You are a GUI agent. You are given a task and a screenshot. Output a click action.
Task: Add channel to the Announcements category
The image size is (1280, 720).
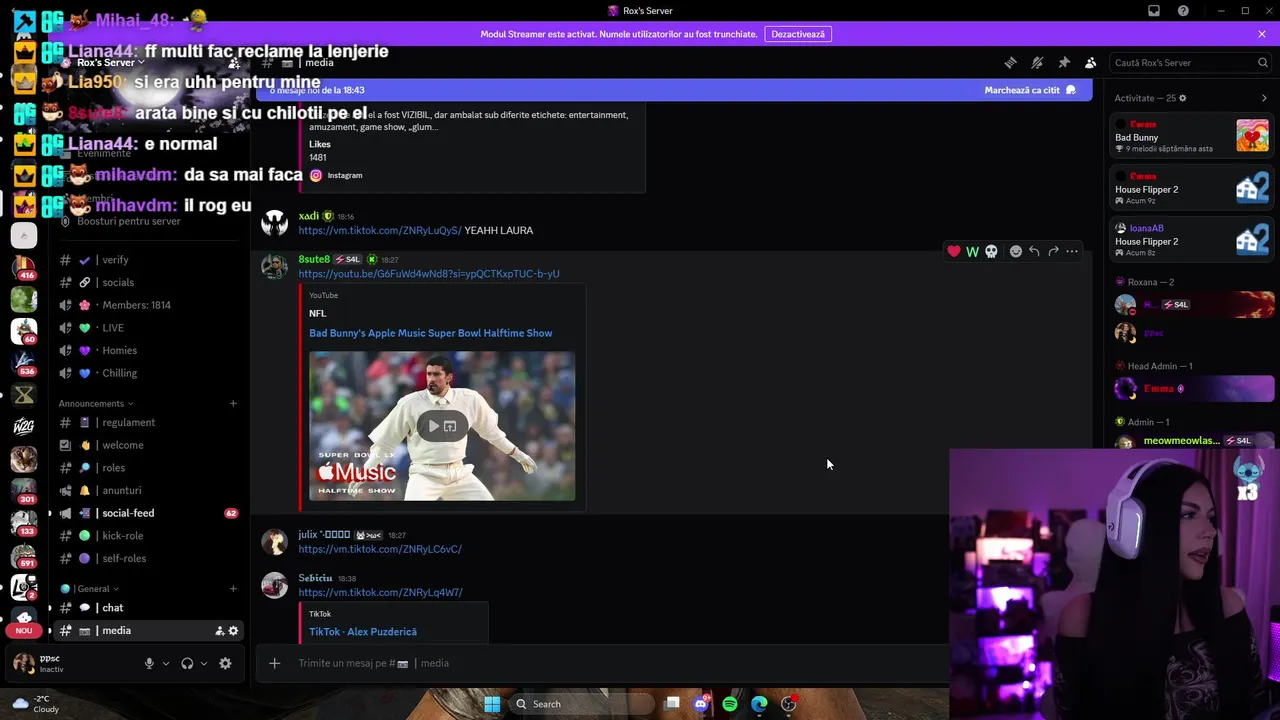(233, 403)
